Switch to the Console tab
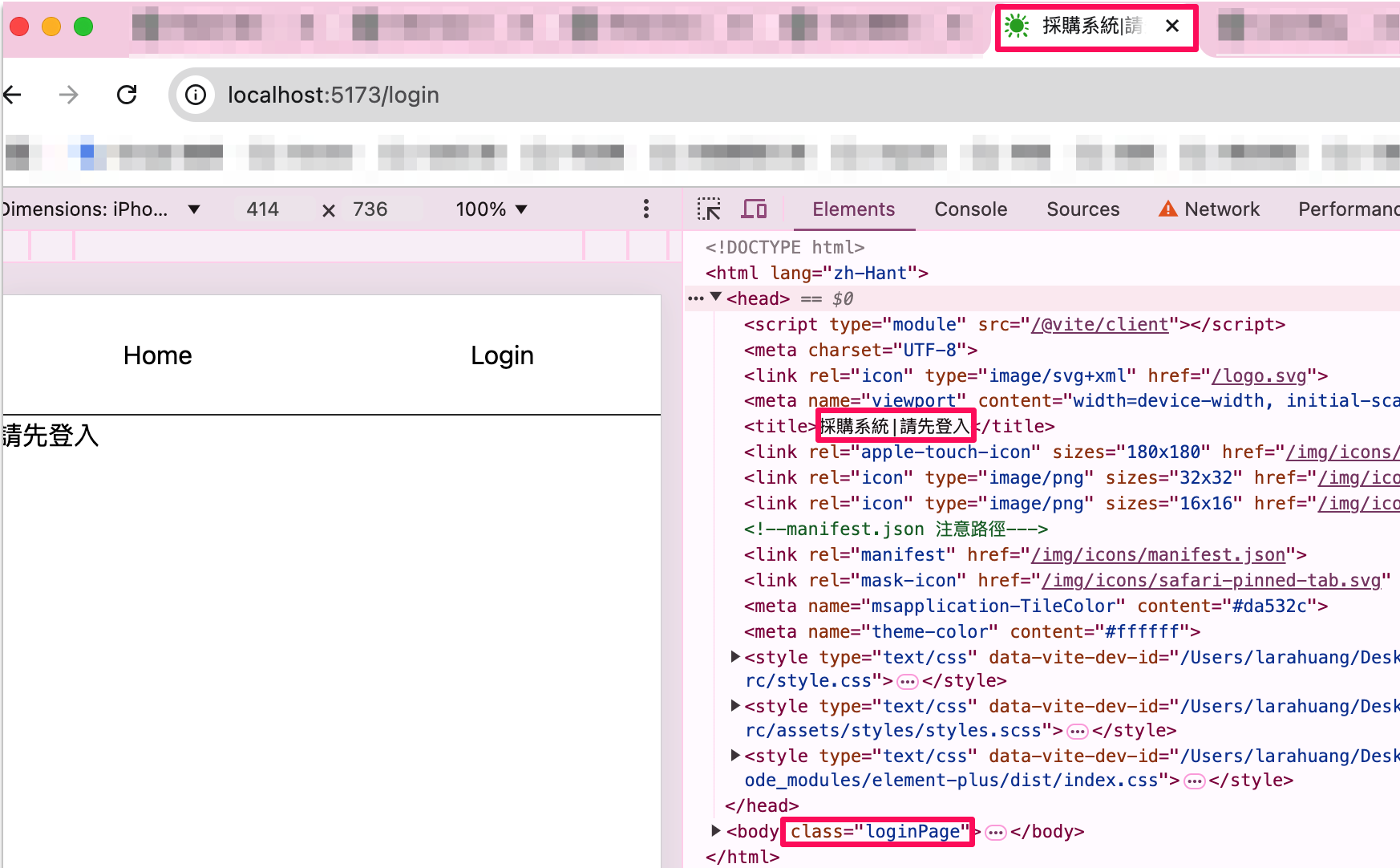Image resolution: width=1400 pixels, height=868 pixels. 970,209
